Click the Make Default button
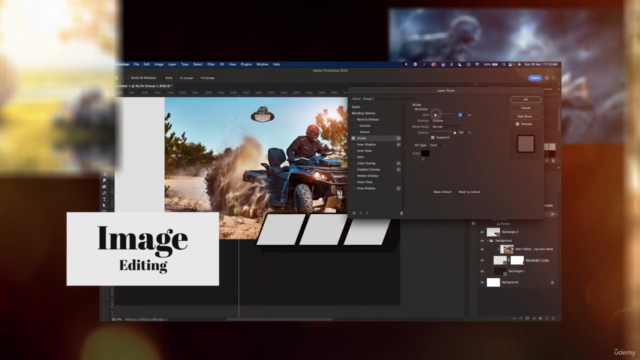 tap(442, 192)
